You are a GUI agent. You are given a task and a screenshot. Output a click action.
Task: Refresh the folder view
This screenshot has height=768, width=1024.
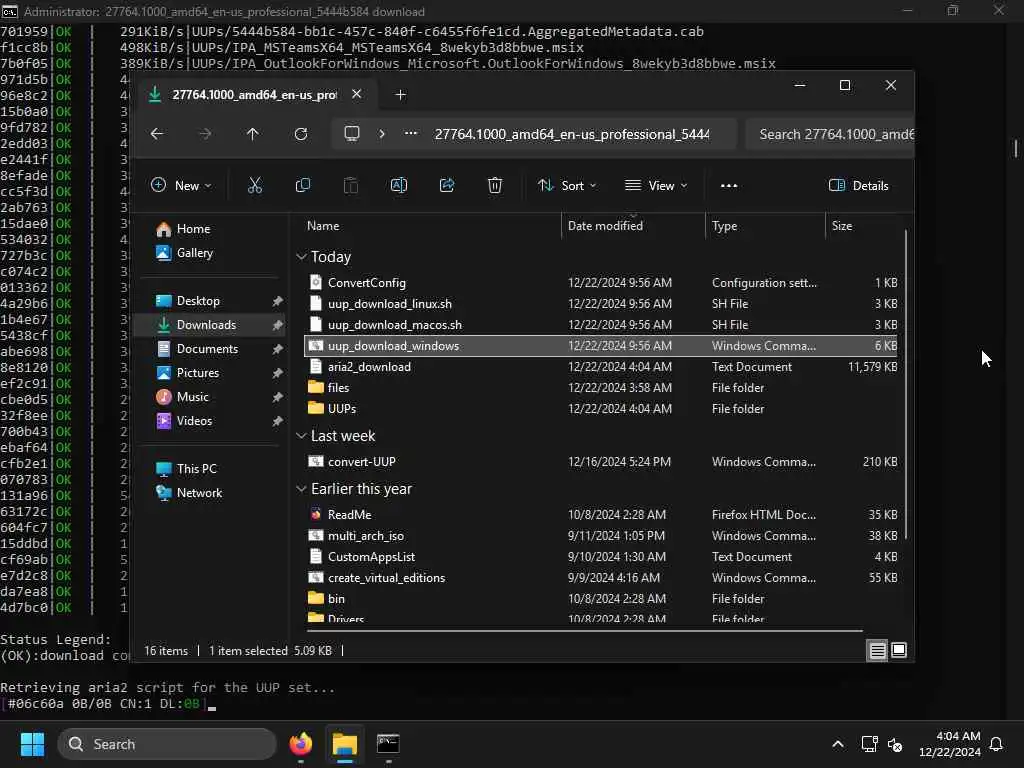(301, 134)
